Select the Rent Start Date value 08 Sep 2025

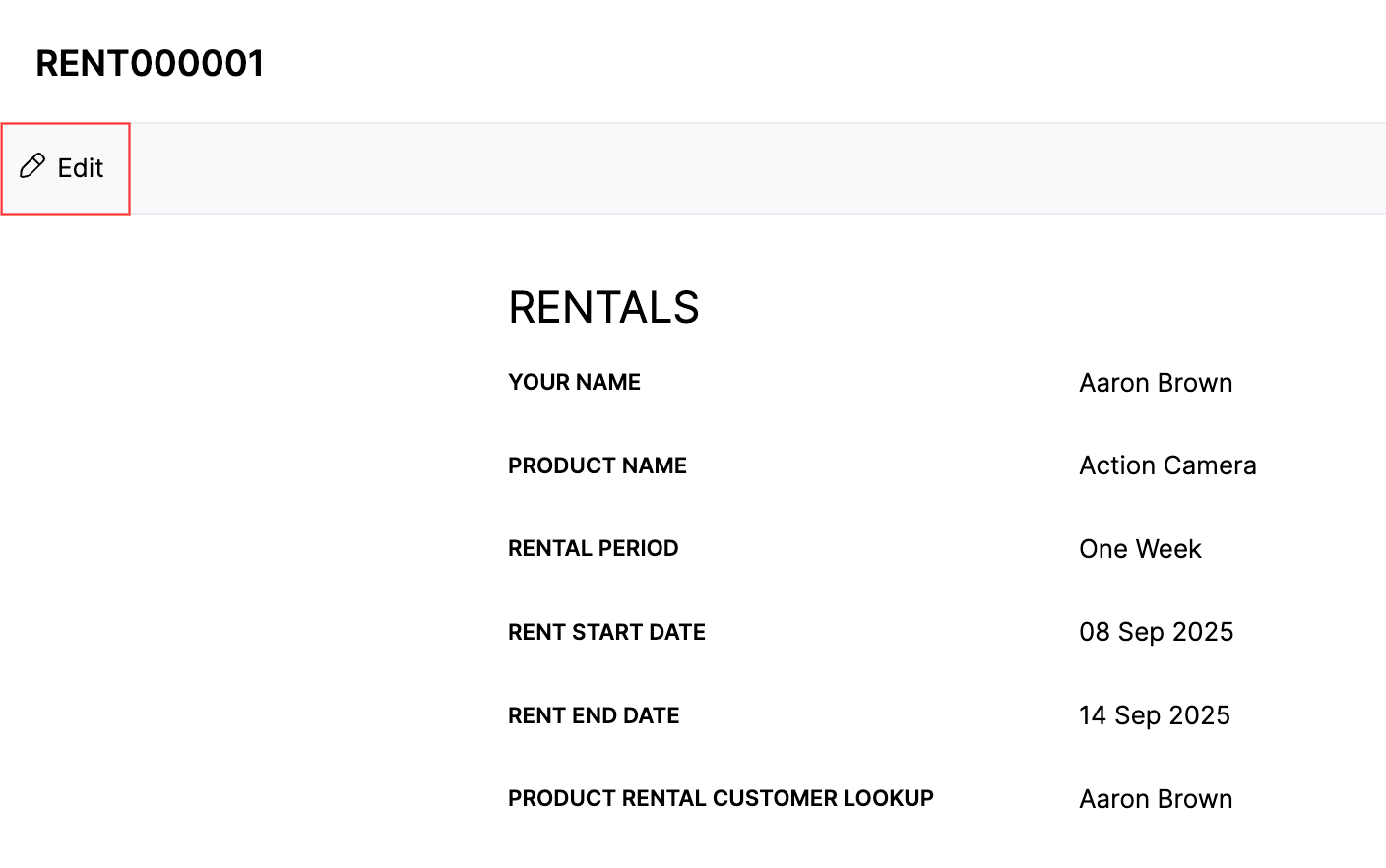coord(1156,632)
